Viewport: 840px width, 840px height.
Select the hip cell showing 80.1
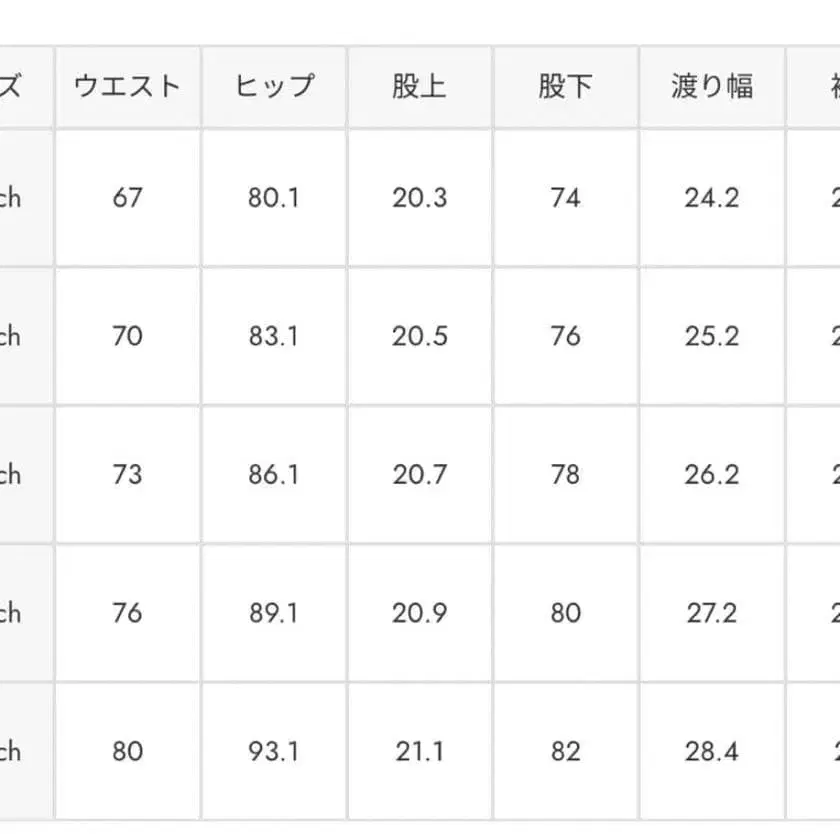(x=274, y=198)
